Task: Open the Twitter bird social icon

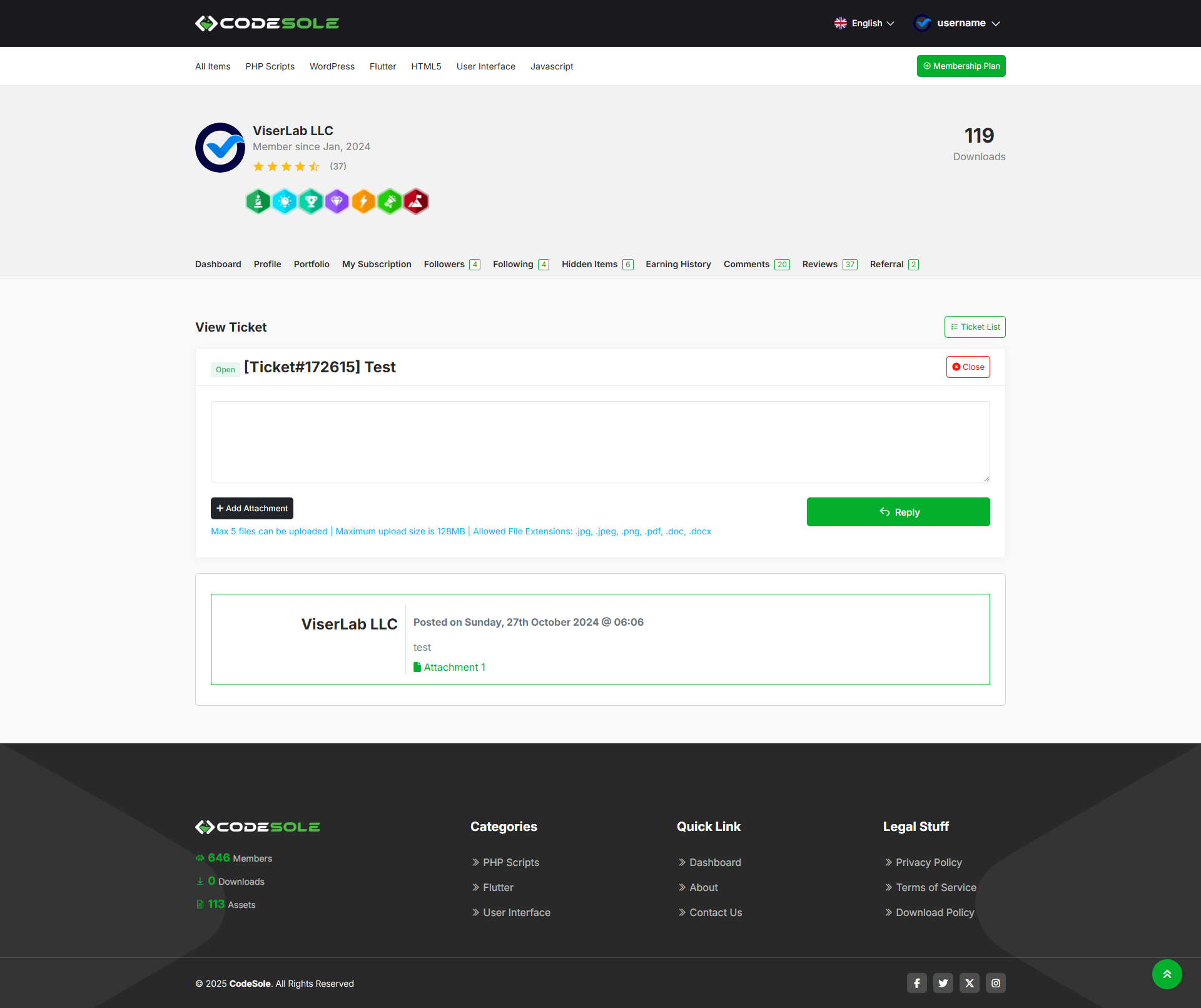Action: 943,983
